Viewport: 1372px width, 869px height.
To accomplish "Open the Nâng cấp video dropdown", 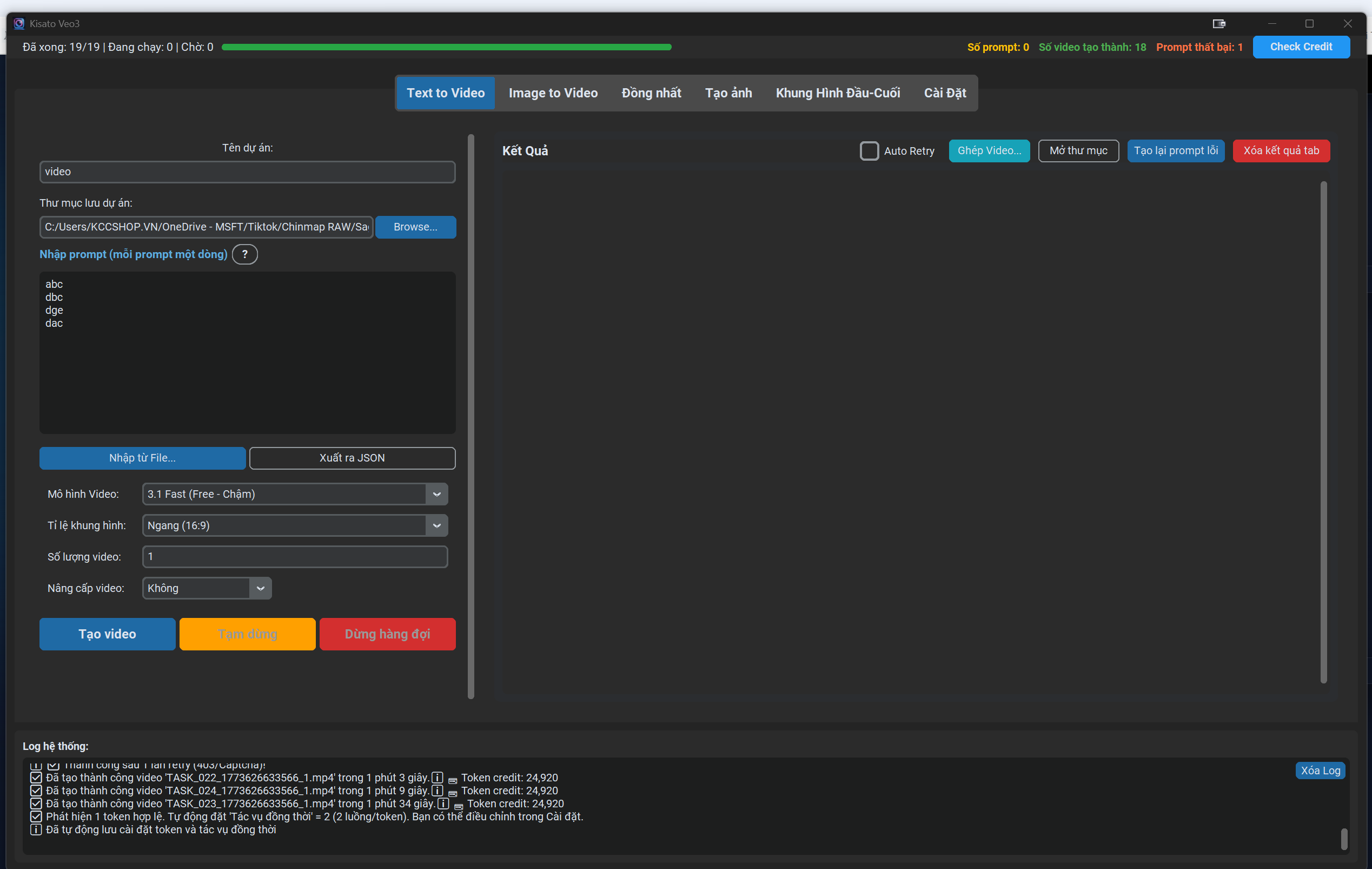I will point(260,589).
